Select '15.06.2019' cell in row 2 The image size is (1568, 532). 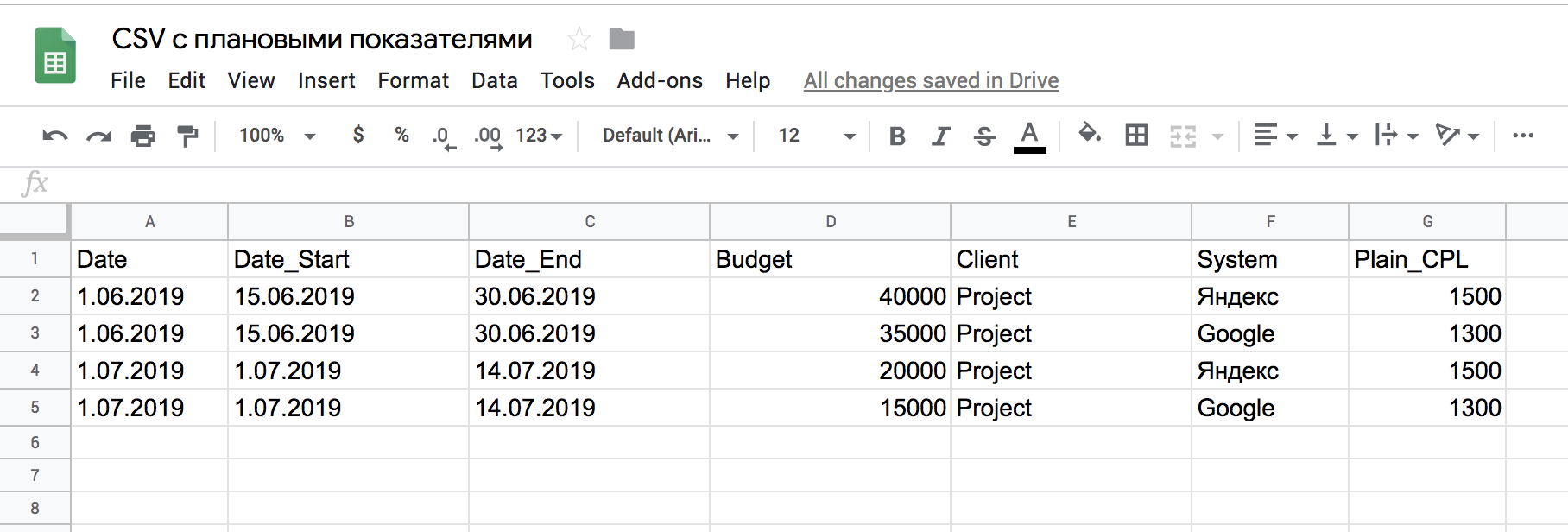[349, 296]
